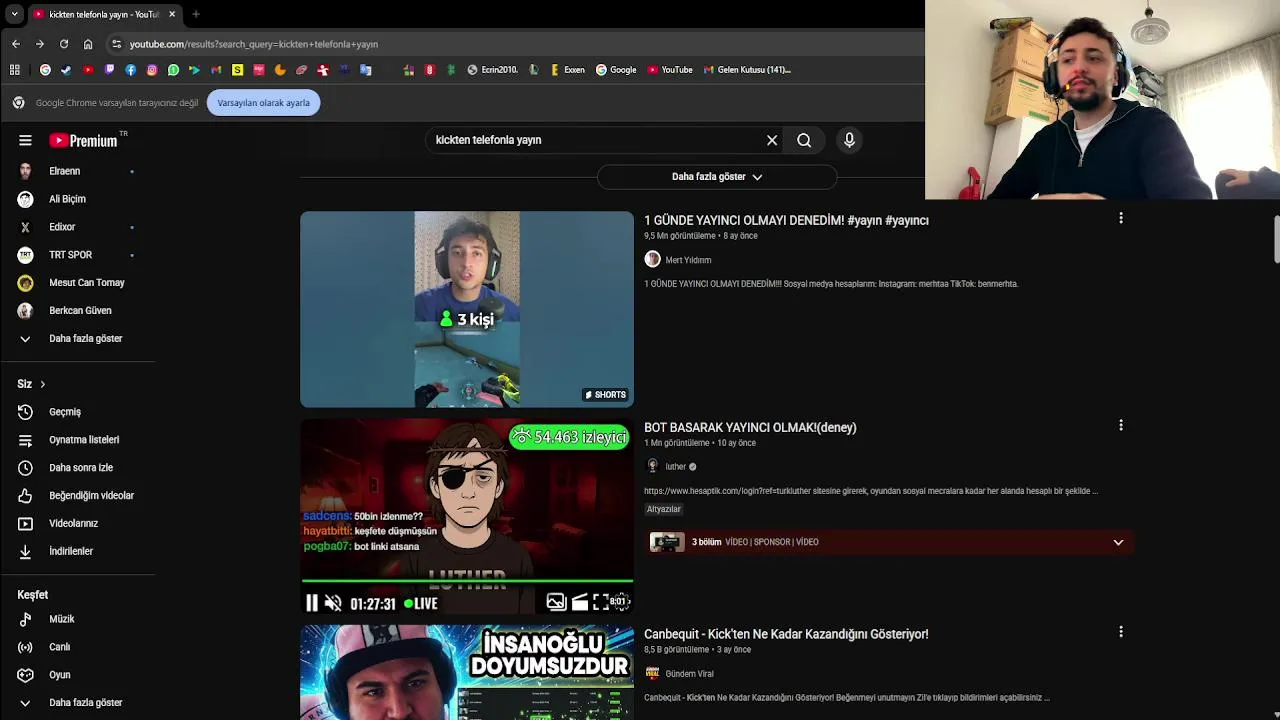This screenshot has width=1280, height=720.
Task: Open Mert Yıldırım channel name link
Action: coord(688,260)
